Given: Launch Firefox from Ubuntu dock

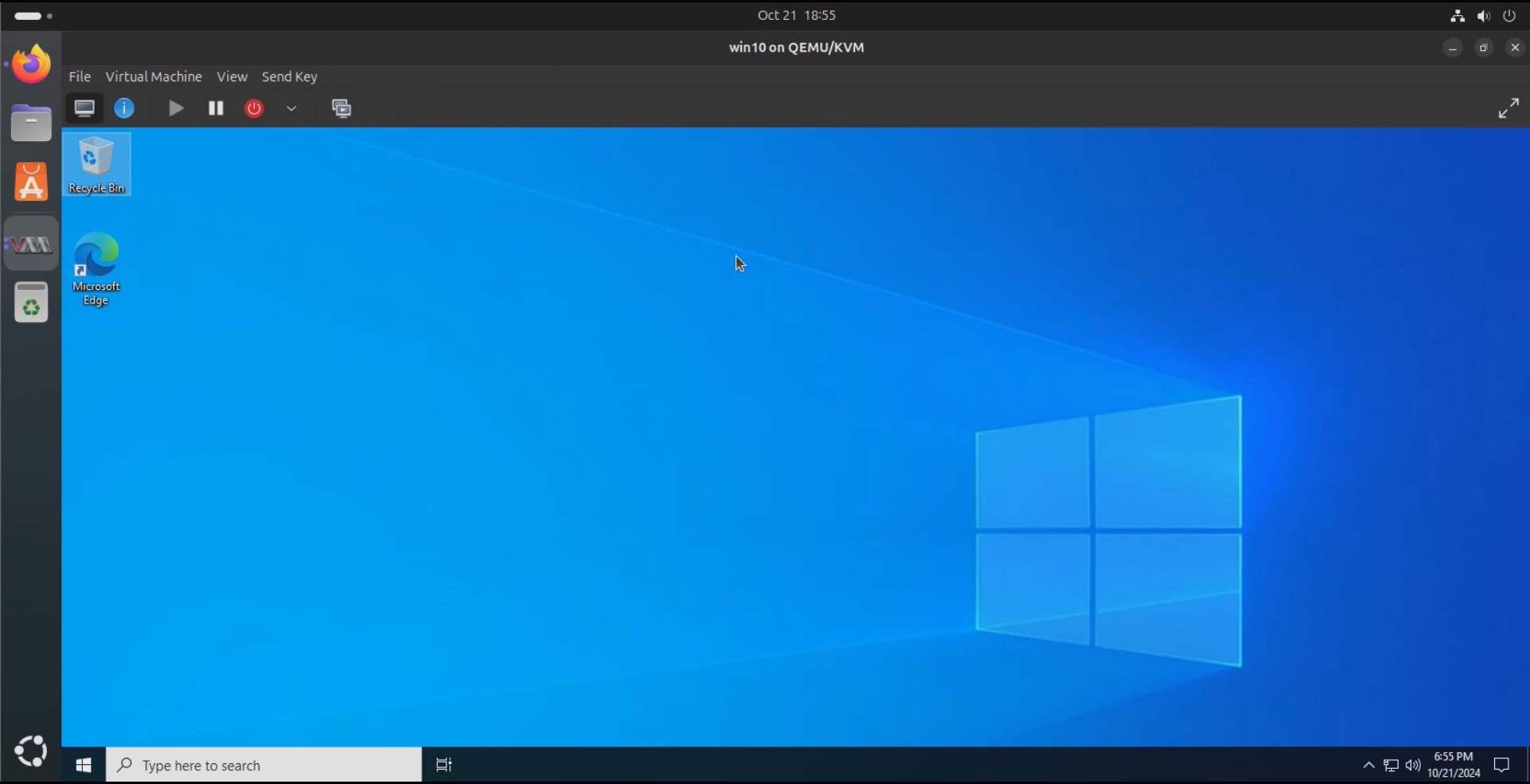Looking at the screenshot, I should [x=31, y=64].
